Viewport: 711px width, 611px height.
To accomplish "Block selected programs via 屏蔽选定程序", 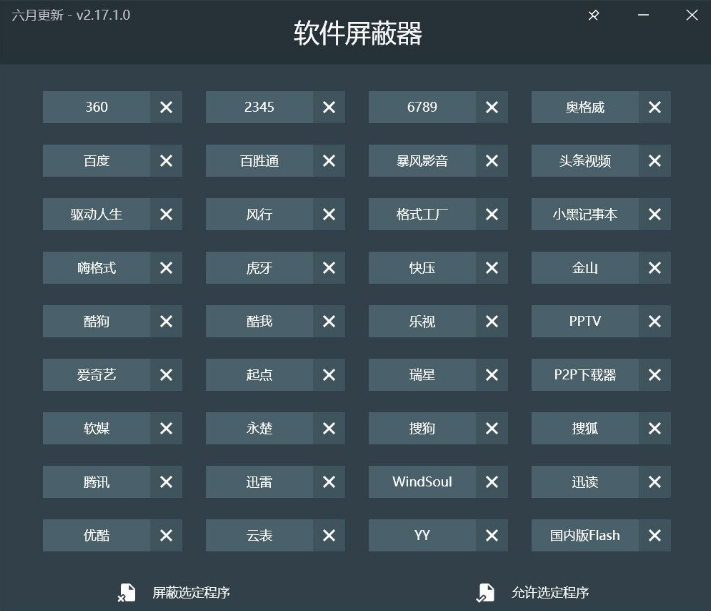I will point(191,593).
